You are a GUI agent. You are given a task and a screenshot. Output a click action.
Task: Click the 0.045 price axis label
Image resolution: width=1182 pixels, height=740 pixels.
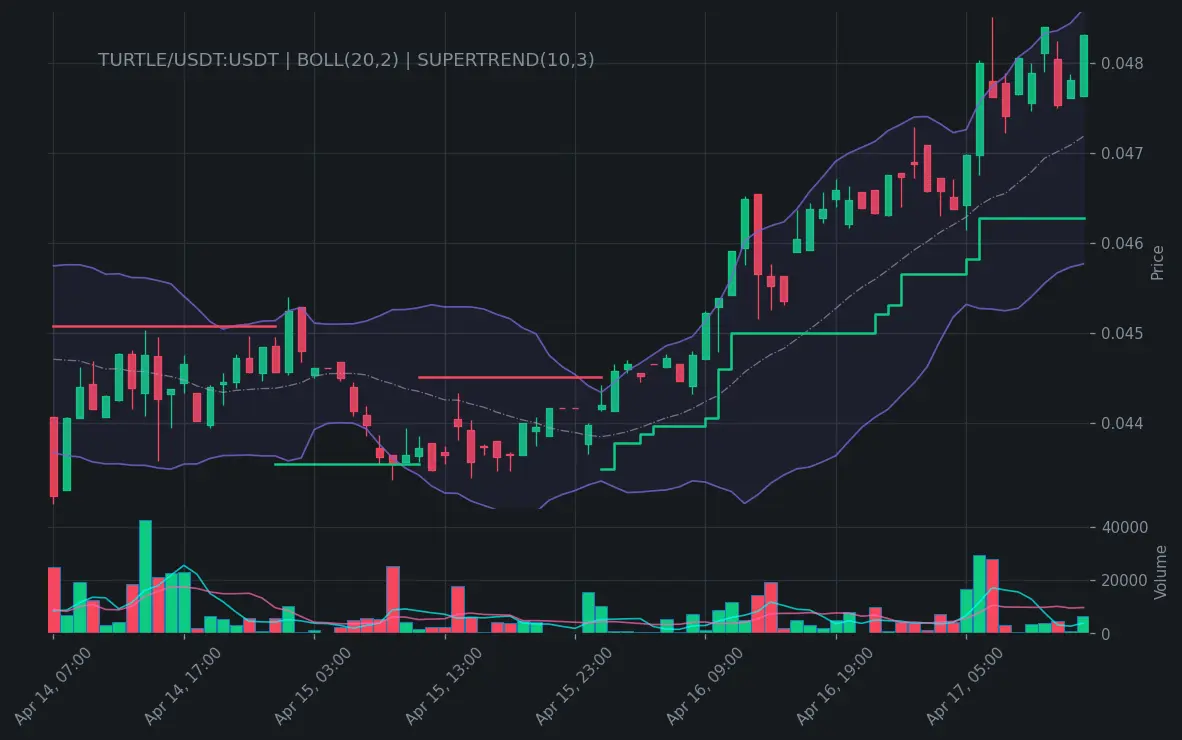coord(1122,333)
